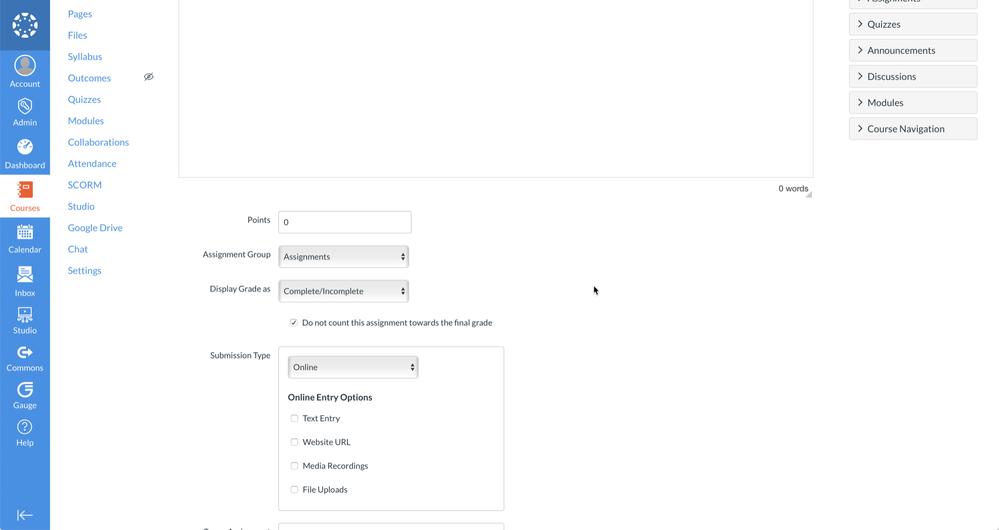Open Collaborations in course navigation
Viewport: 999px width, 530px height.
[x=98, y=142]
